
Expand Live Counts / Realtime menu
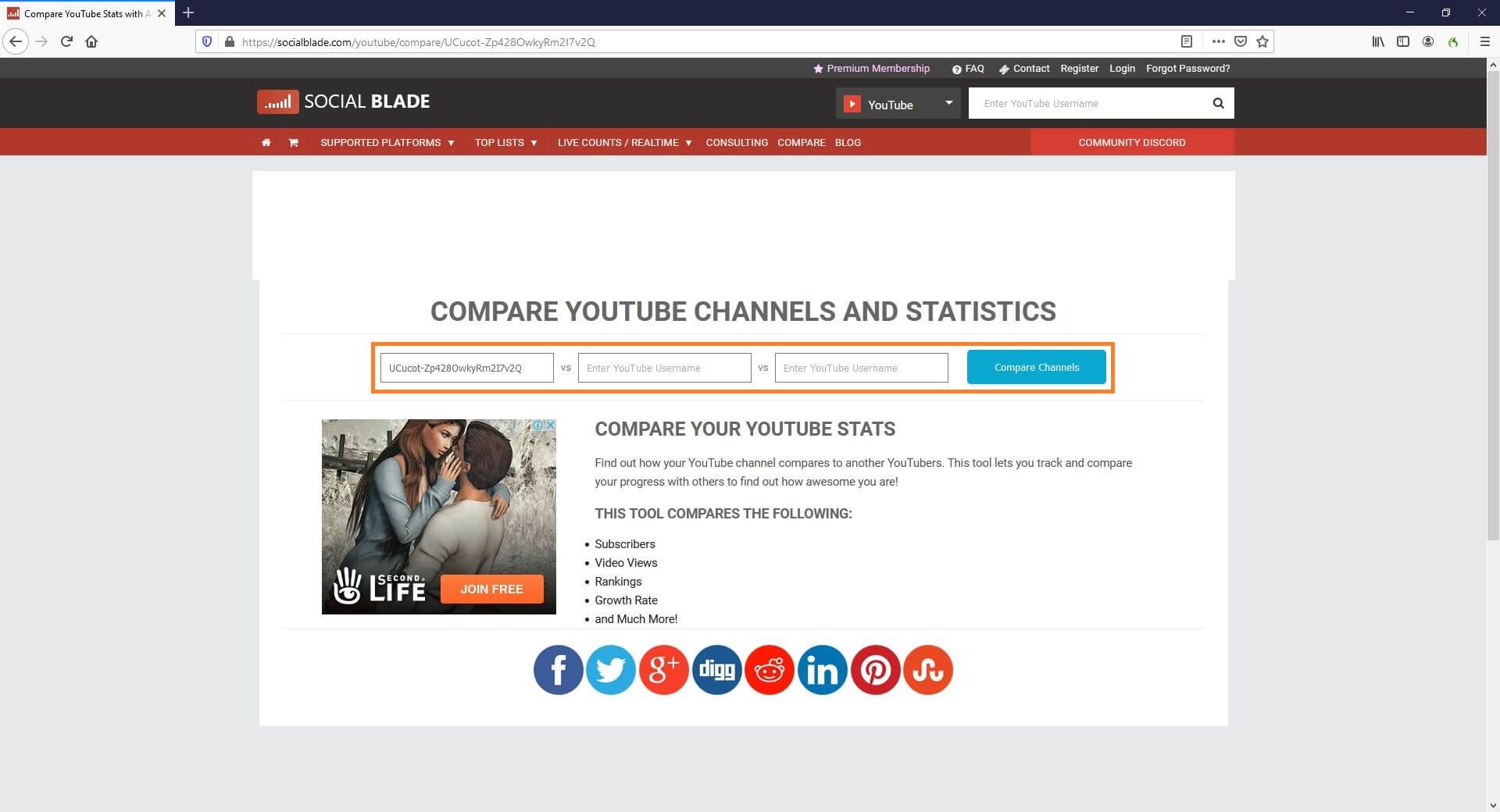[624, 142]
